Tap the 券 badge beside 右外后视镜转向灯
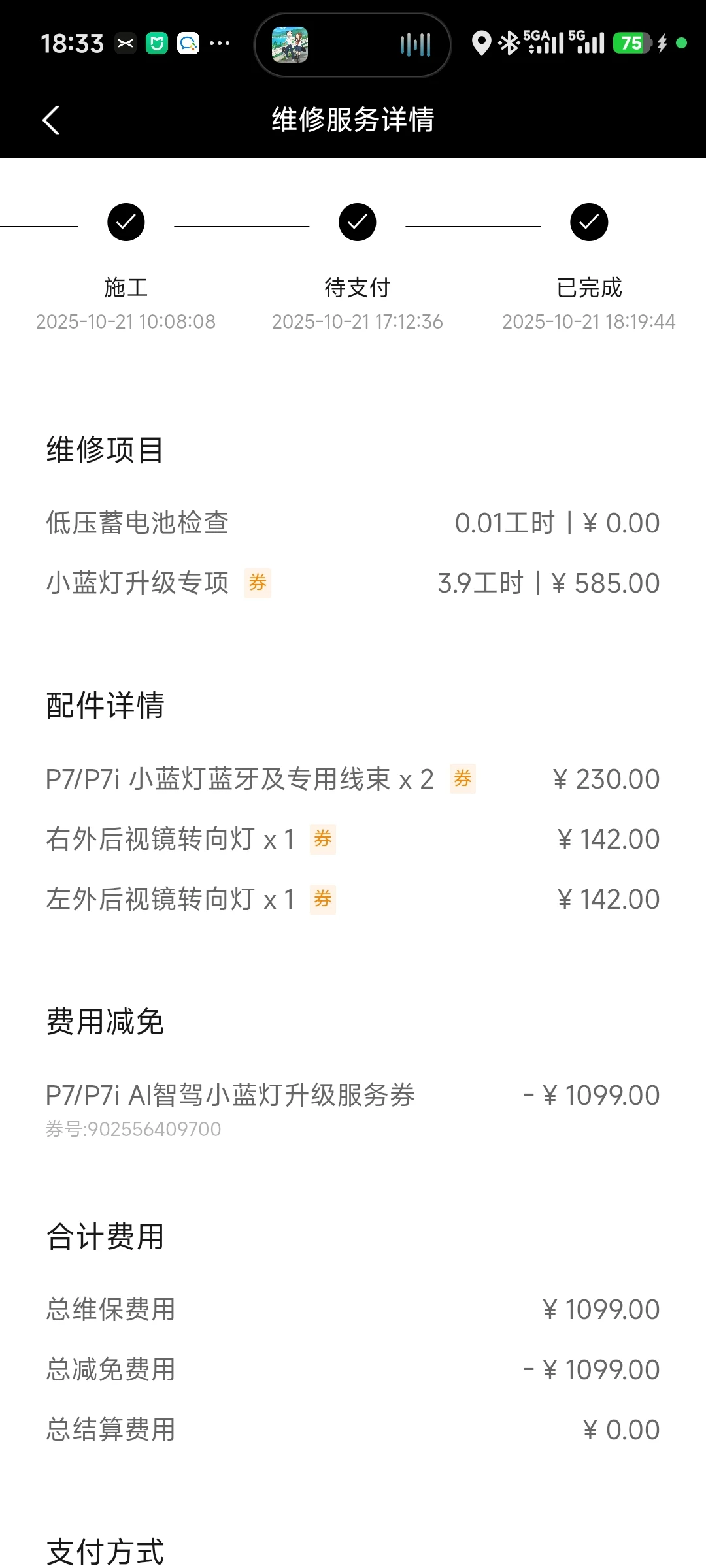The image size is (706, 1568). pyautogui.click(x=322, y=839)
